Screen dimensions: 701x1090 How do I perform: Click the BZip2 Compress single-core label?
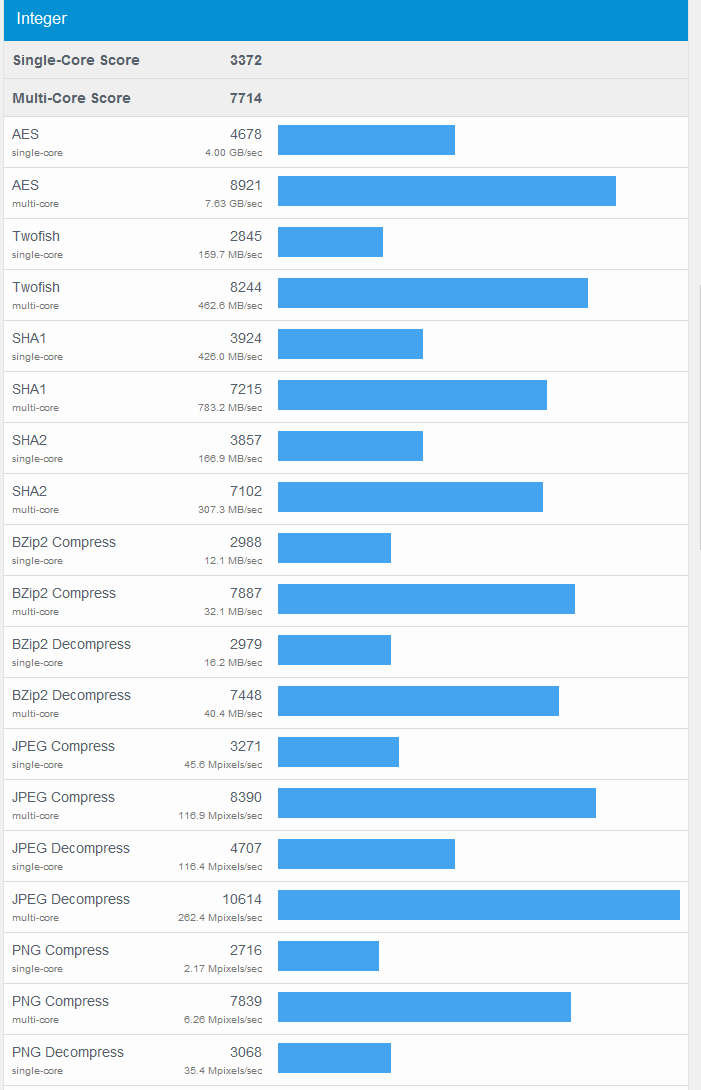click(64, 542)
